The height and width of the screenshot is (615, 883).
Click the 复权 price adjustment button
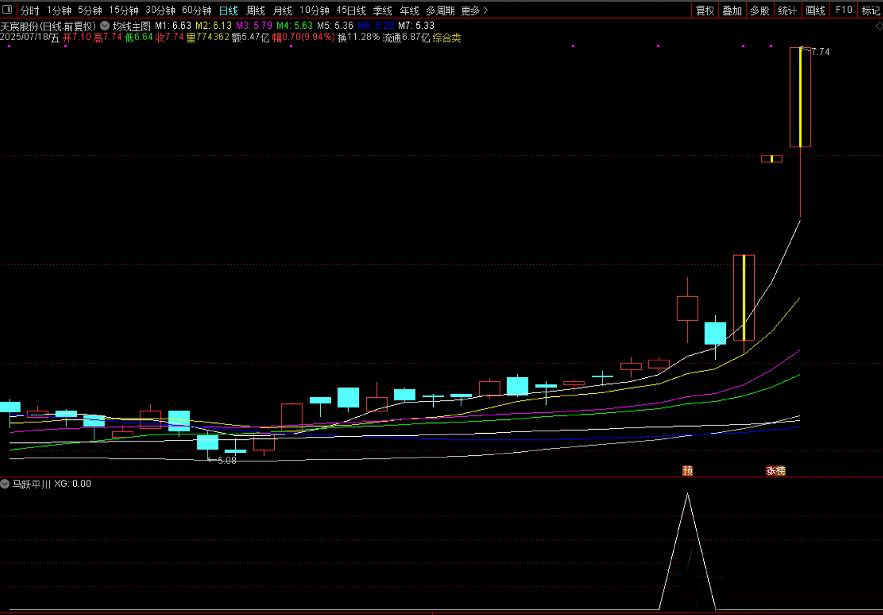[705, 11]
